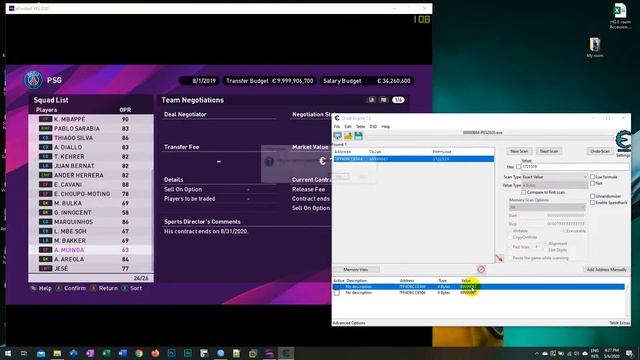The height and width of the screenshot is (360, 640).
Task: Toggle Pause the game while scanning
Action: 509,258
